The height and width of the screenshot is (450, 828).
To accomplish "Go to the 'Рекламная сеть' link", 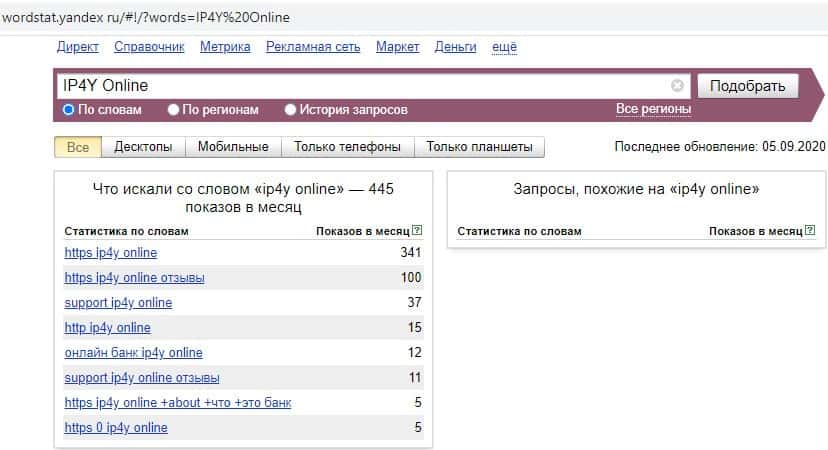I will pyautogui.click(x=313, y=47).
